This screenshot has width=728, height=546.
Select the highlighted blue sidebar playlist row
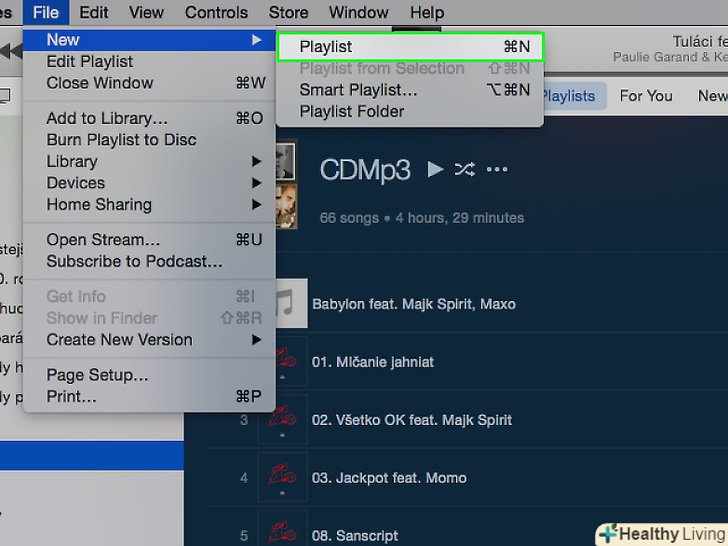(x=92, y=456)
